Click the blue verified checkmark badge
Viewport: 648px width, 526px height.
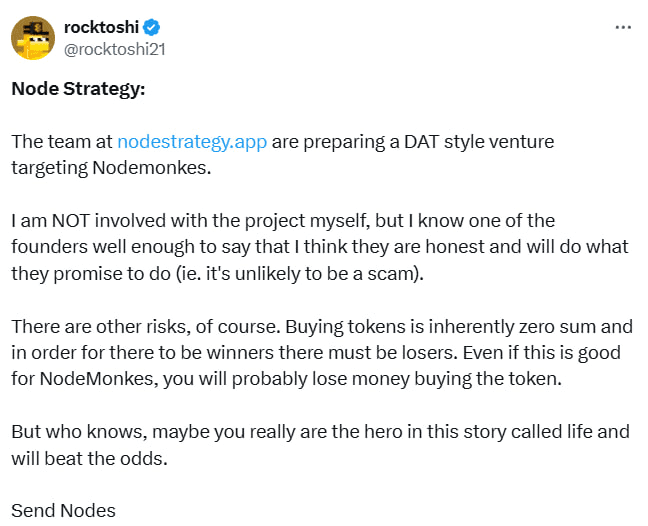152,27
